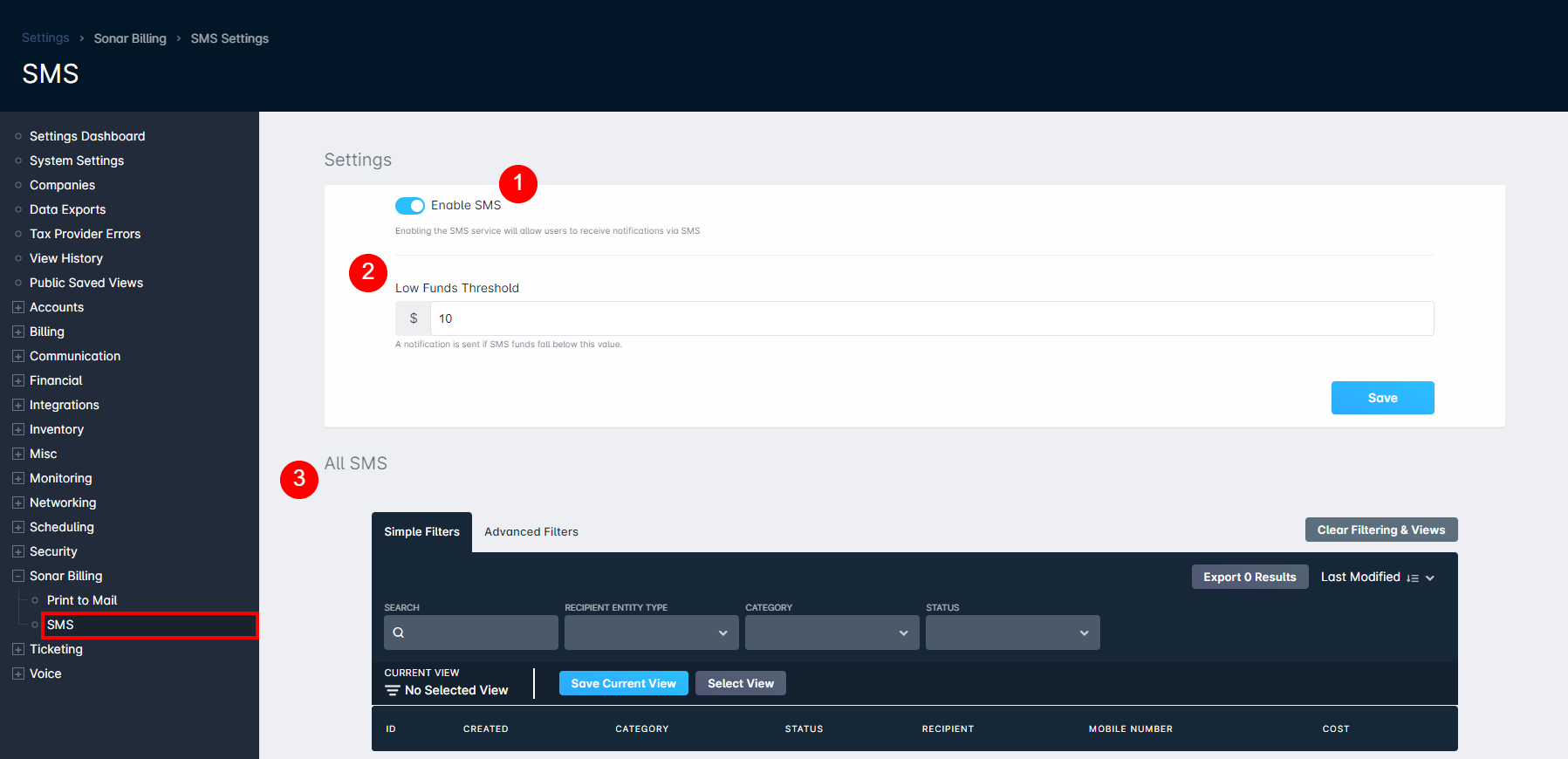
Task: Open Companies in the sidebar
Action: click(x=62, y=185)
